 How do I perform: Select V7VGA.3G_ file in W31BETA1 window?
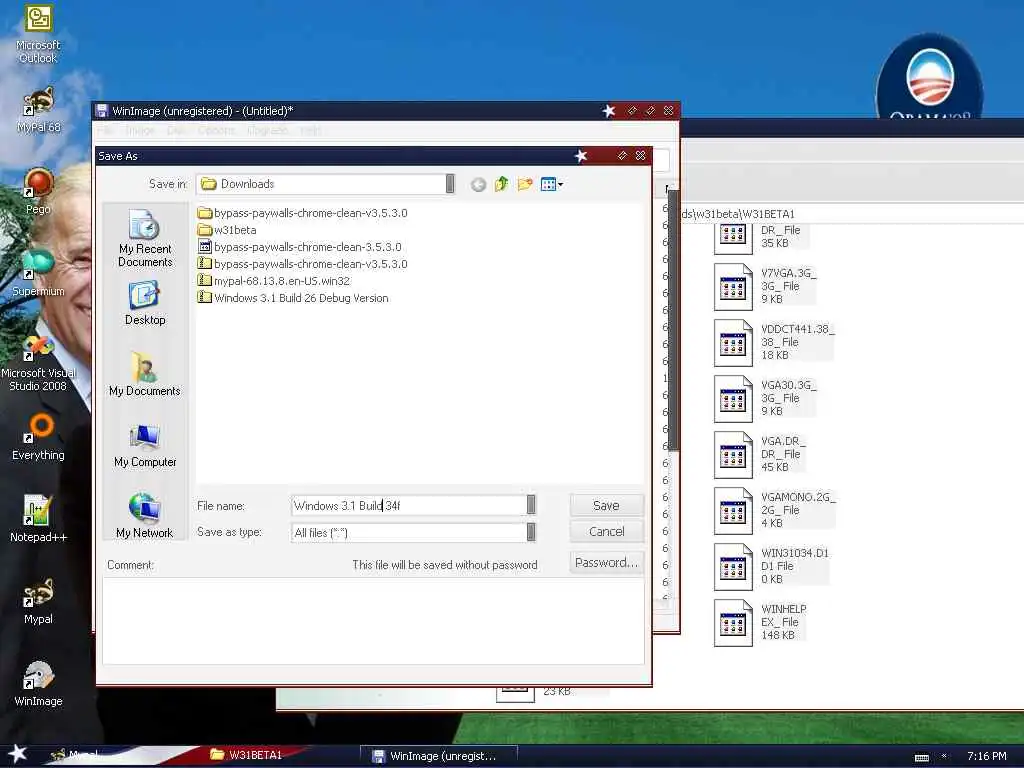(x=765, y=286)
